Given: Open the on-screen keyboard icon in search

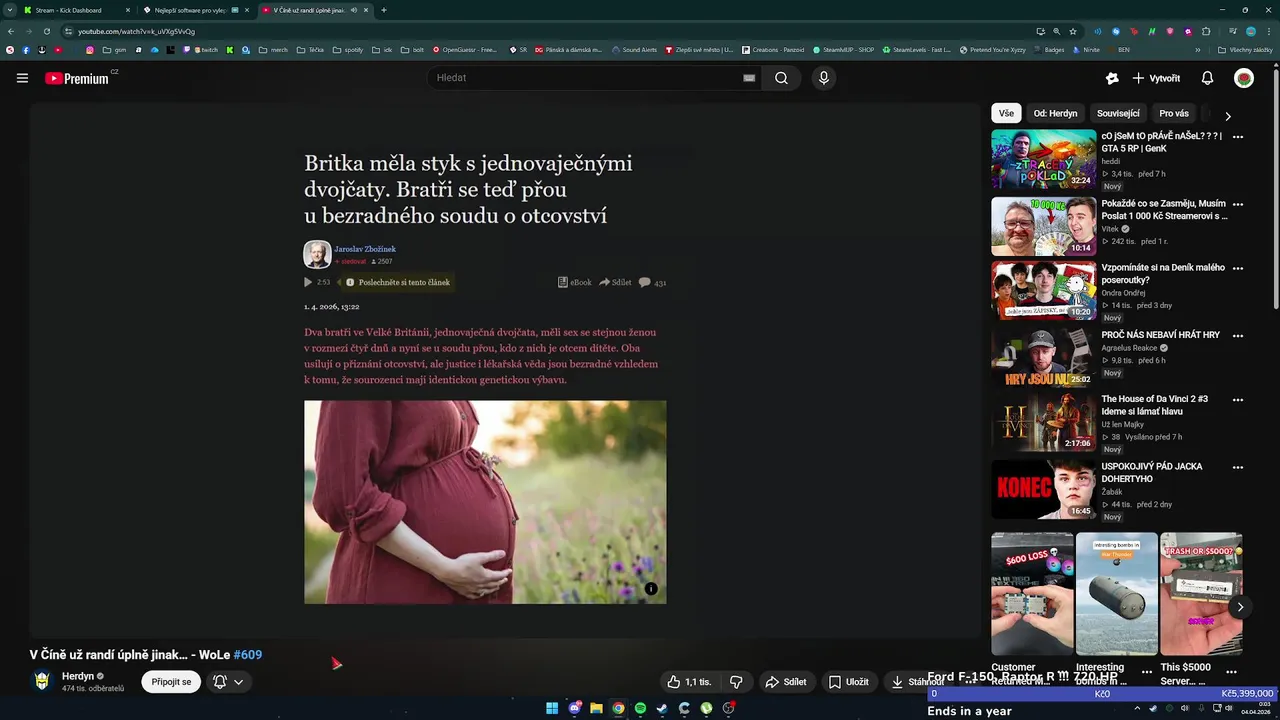Looking at the screenshot, I should 748,78.
